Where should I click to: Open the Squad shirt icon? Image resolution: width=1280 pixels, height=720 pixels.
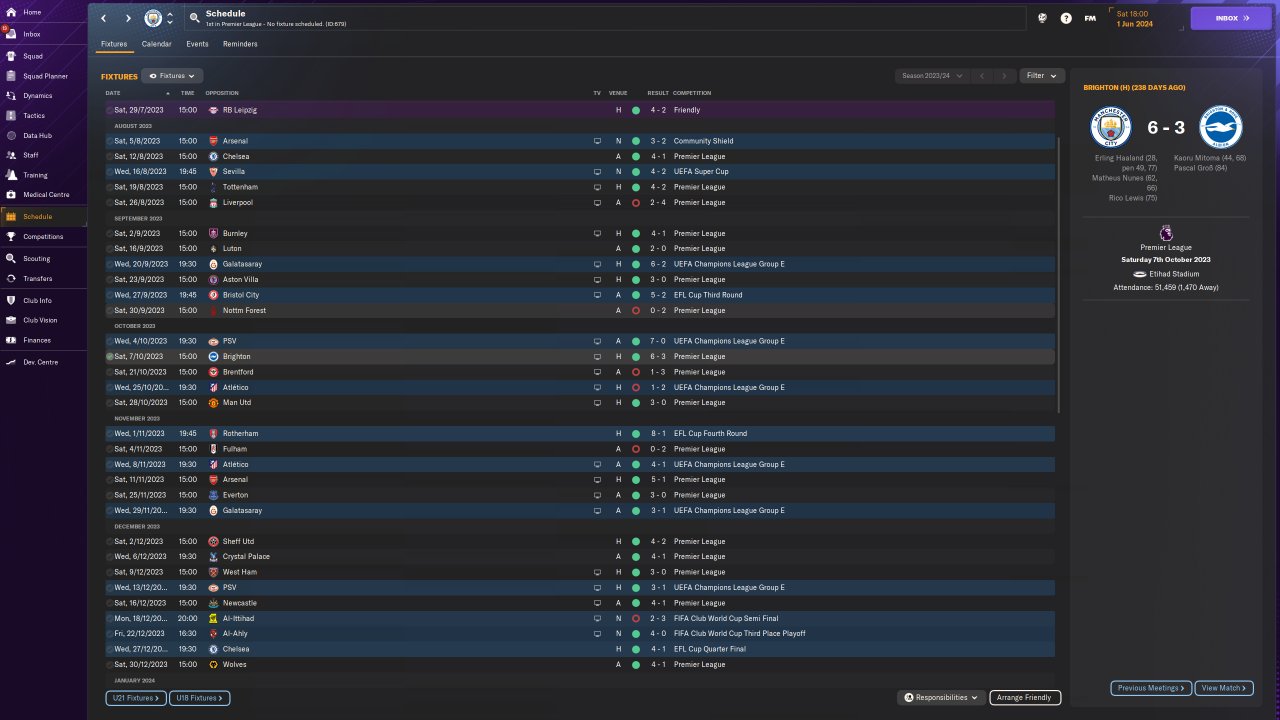pos(11,56)
